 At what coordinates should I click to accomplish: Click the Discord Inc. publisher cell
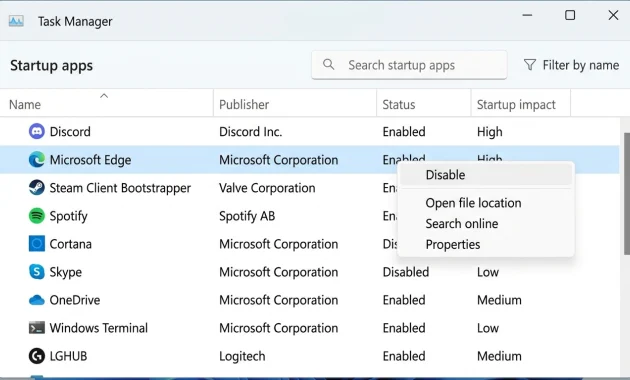(250, 132)
